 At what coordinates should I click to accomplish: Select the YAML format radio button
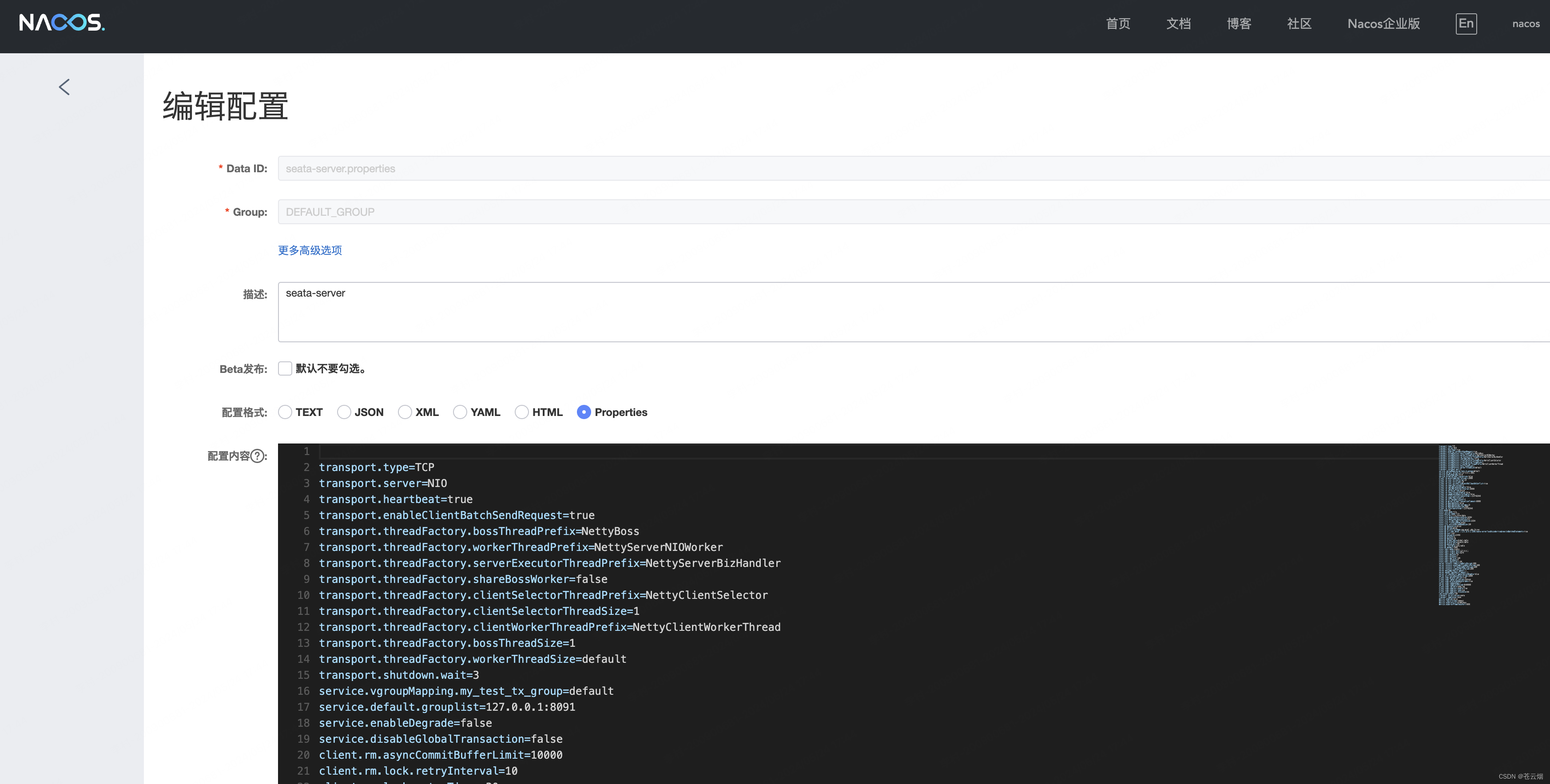tap(460, 412)
